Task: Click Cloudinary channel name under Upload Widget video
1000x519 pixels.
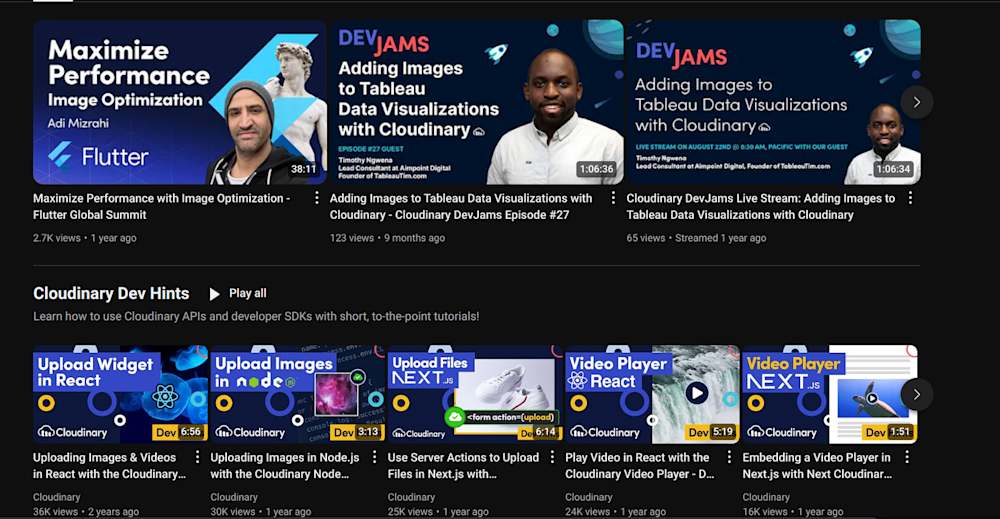Action: click(x=57, y=497)
